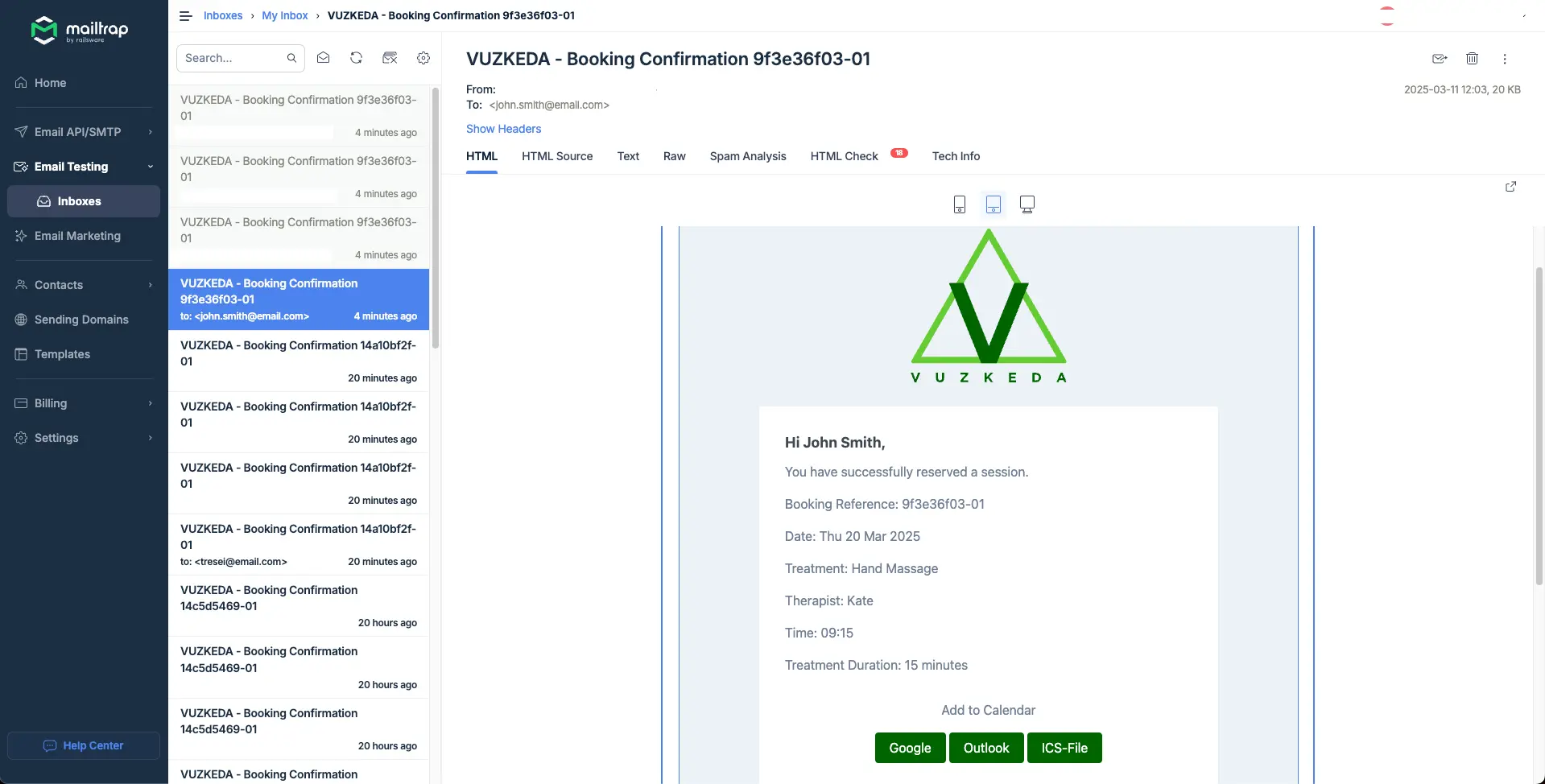Open the Spam Analysis tab
The width and height of the screenshot is (1545, 784).
[x=747, y=156]
